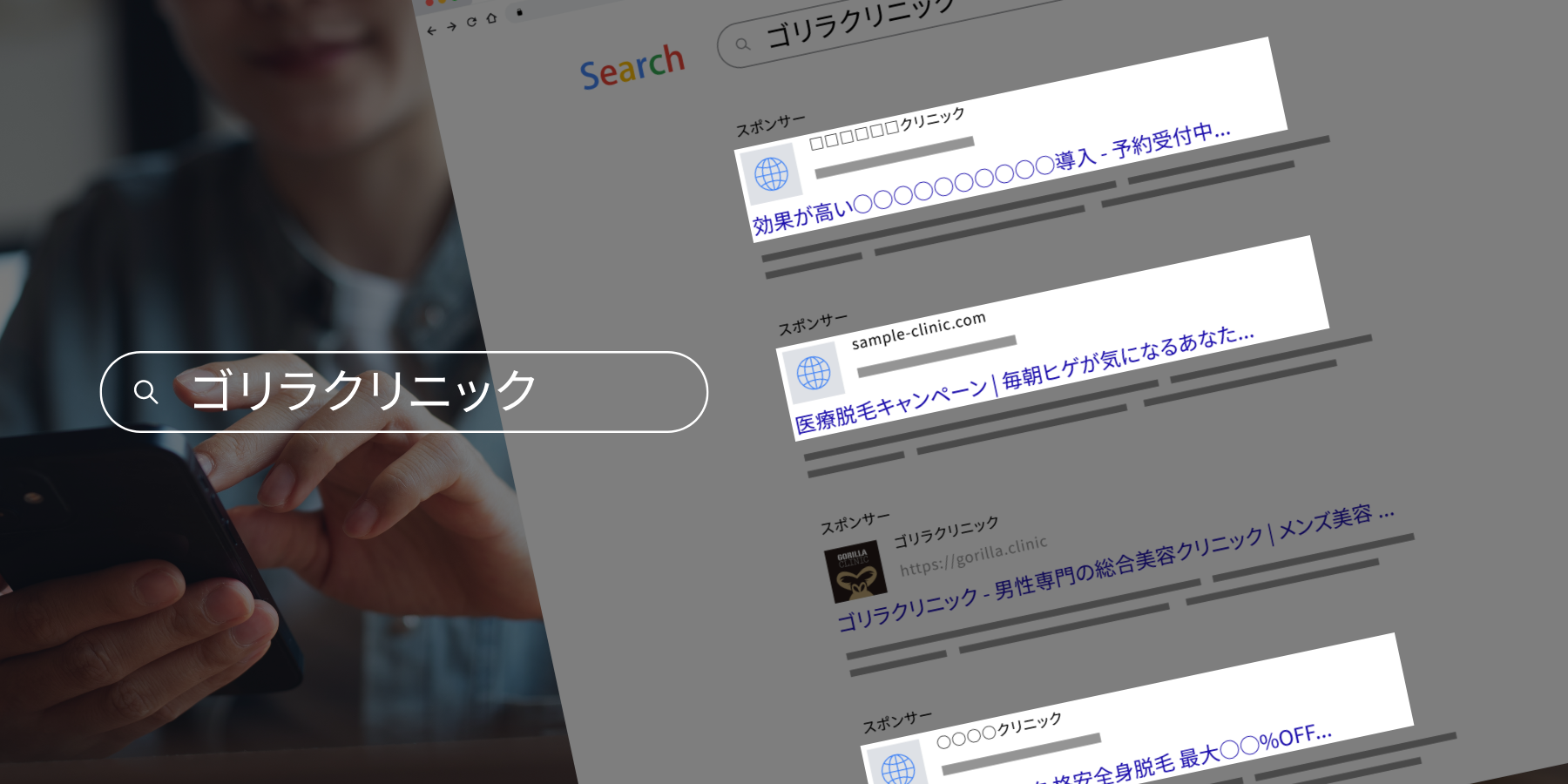Viewport: 1568px width, 784px height.
Task: Click the スポンサー label above the □□□□□□クリニック ad
Action: [771, 125]
